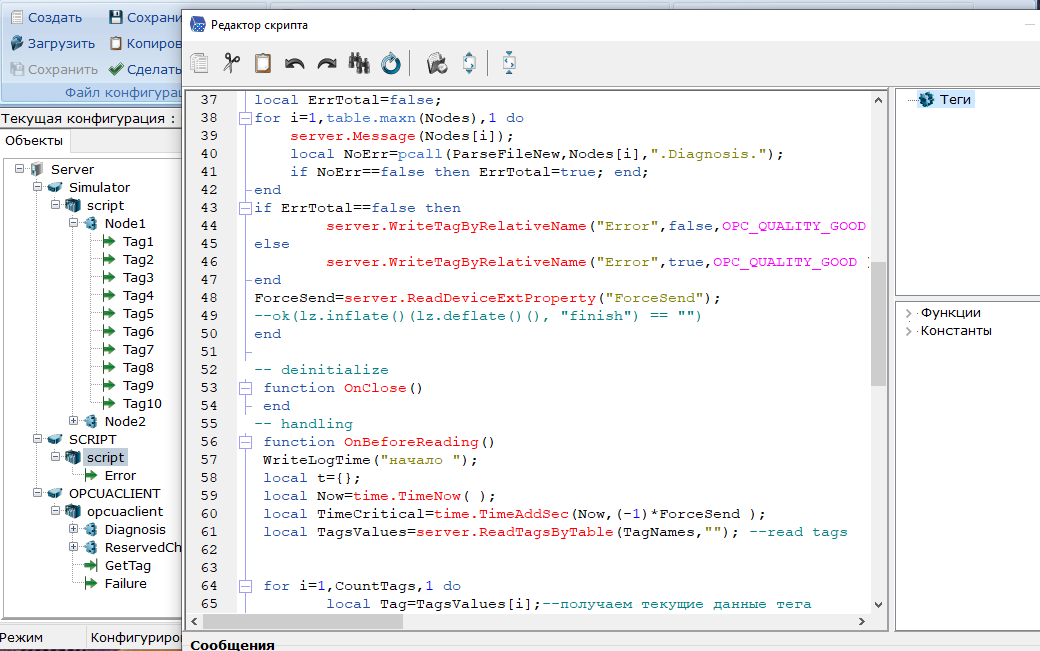1040x651 pixels.
Task: Fold the for loop on line 38
Action: 245,118
